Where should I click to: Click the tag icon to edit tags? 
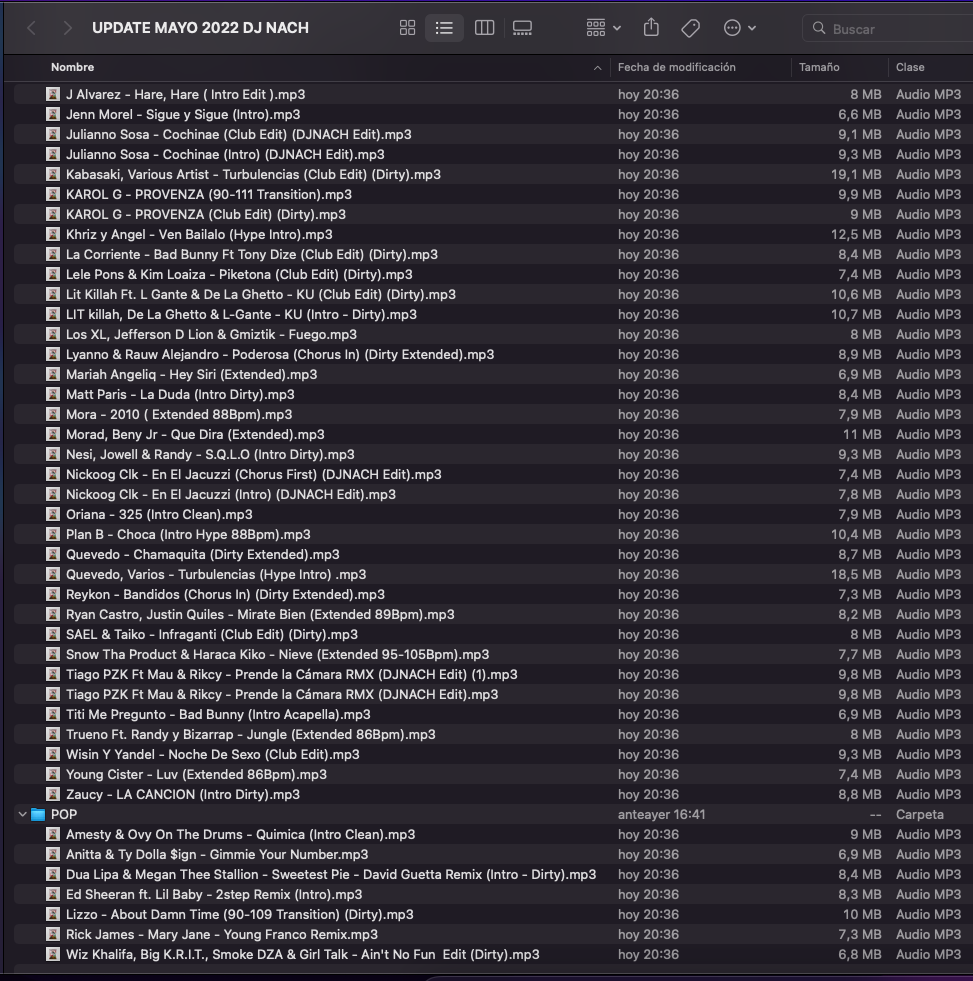(690, 28)
